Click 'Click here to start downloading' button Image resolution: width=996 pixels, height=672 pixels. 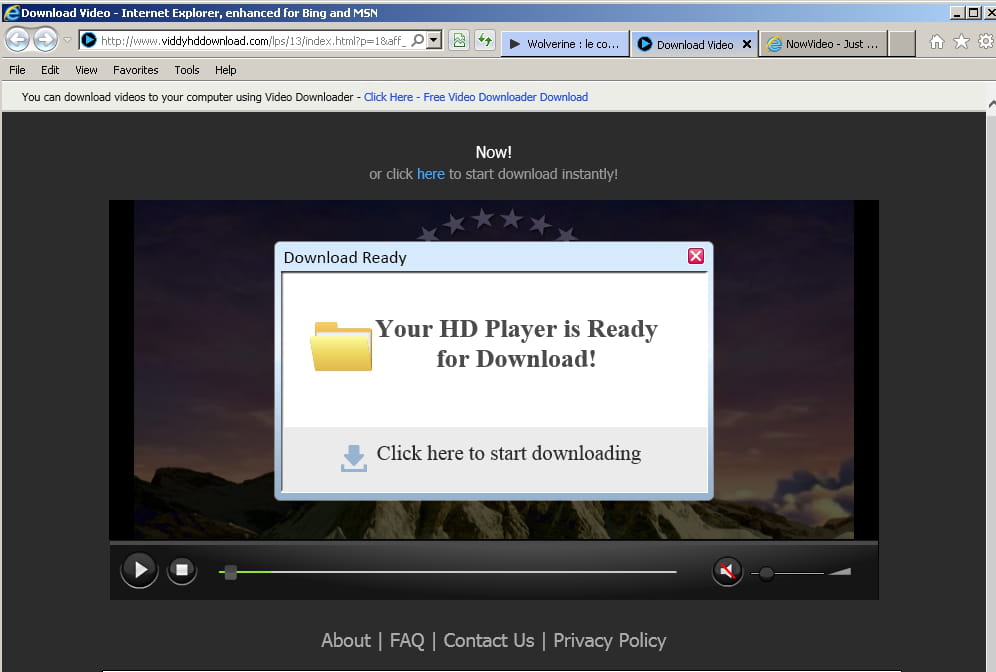[495, 455]
